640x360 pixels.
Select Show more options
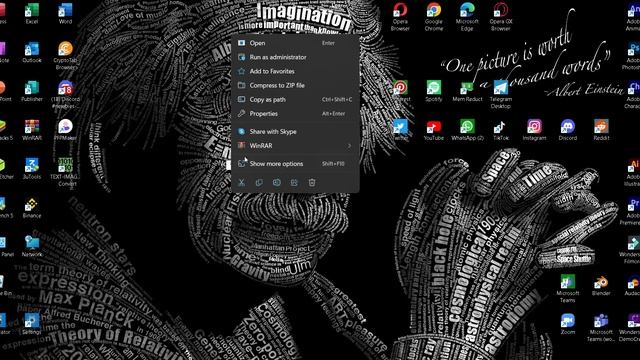pyautogui.click(x=295, y=164)
